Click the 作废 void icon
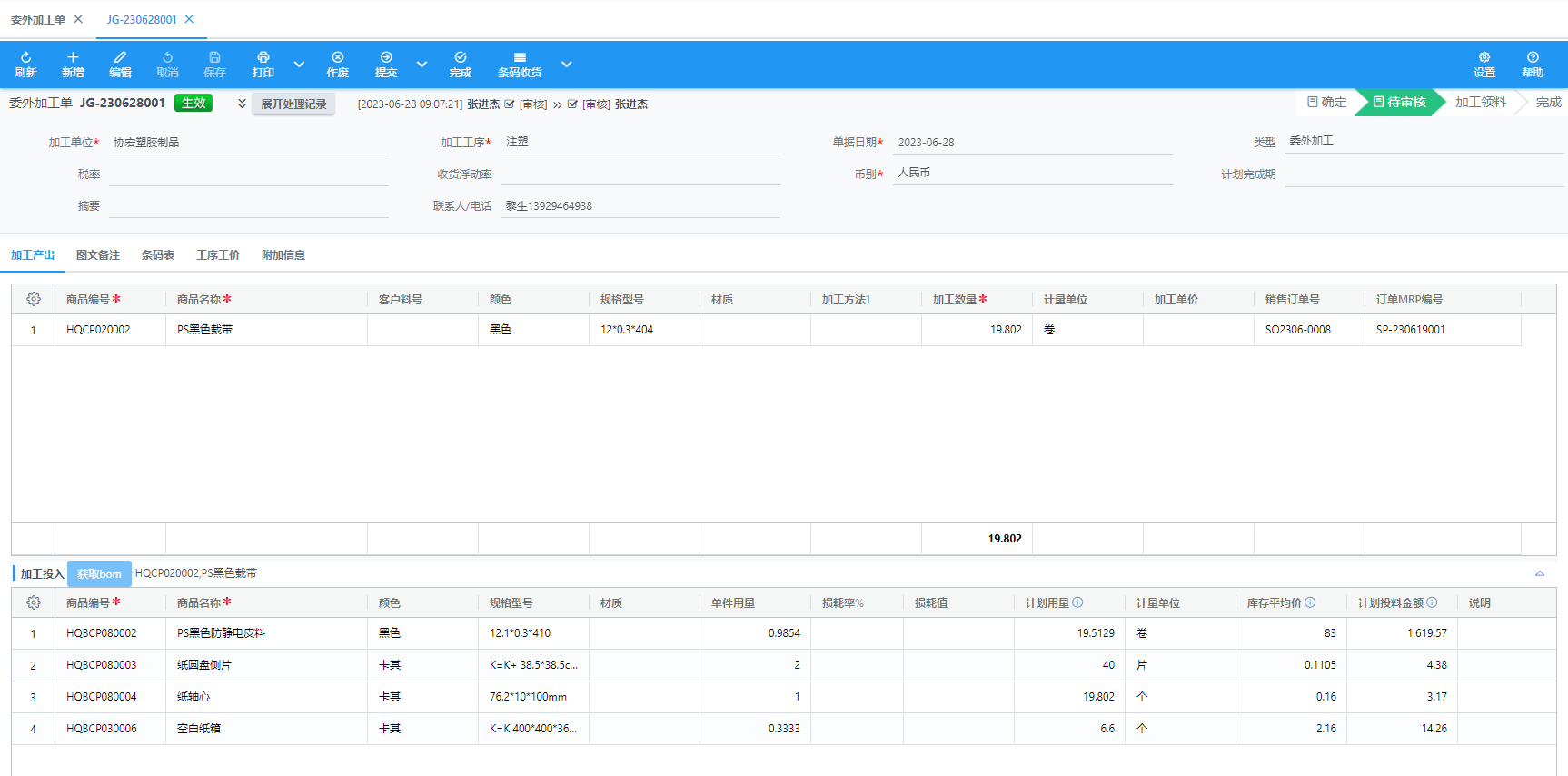Screen dimensions: 1568x776 (337, 57)
